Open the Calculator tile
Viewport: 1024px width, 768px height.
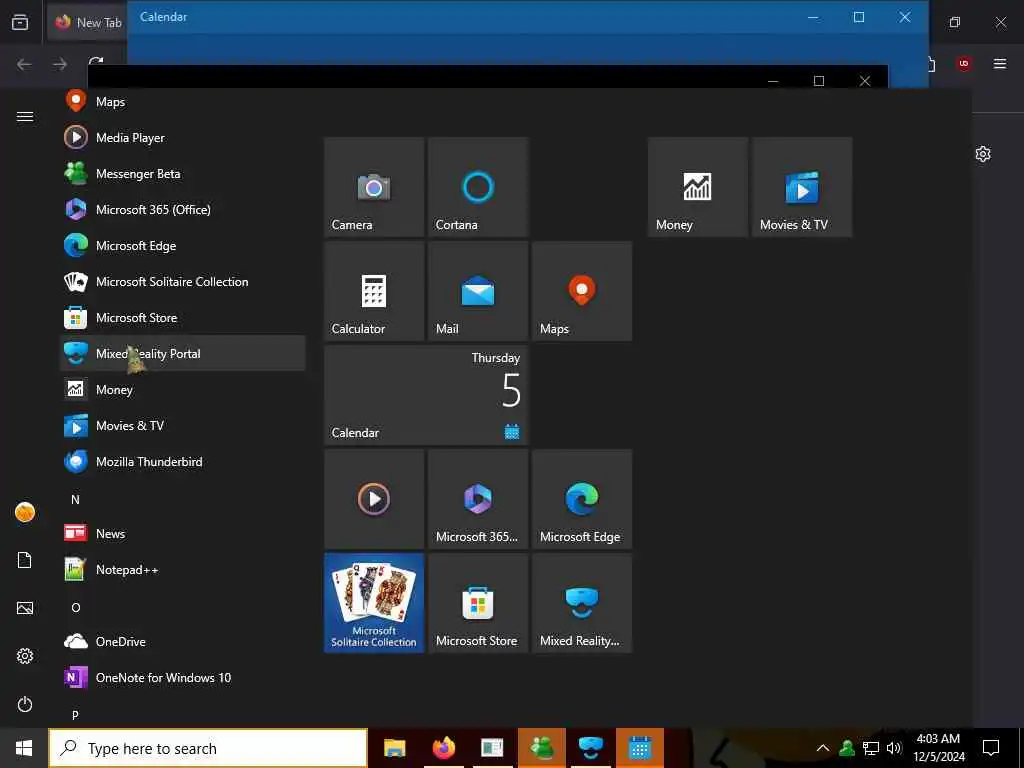coord(374,291)
